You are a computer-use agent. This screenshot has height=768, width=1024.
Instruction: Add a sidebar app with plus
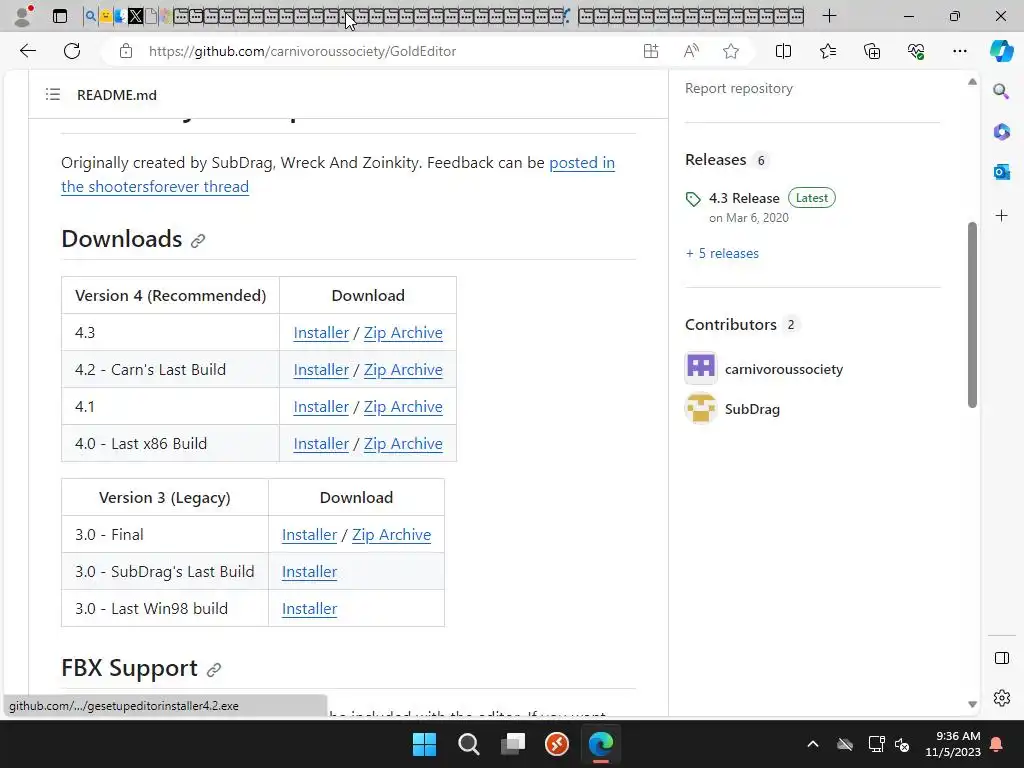pos(1001,216)
